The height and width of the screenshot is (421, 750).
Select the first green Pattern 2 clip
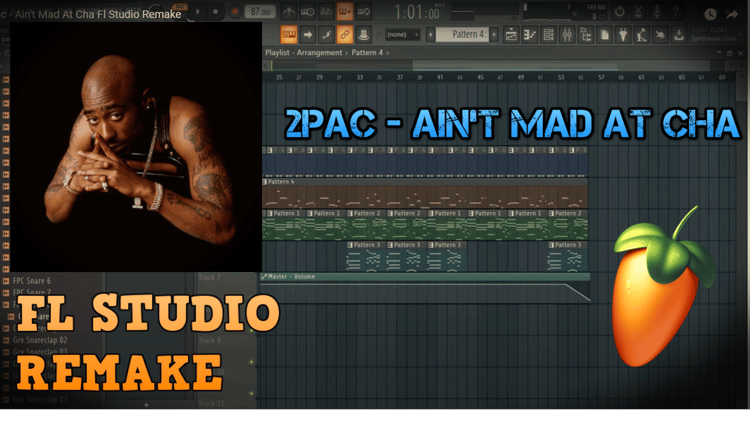(367, 225)
